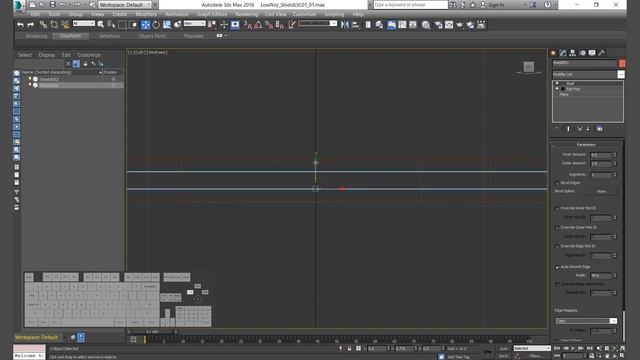Click the search keyword or phrase field
This screenshot has height=360, width=640.
click(410, 5)
